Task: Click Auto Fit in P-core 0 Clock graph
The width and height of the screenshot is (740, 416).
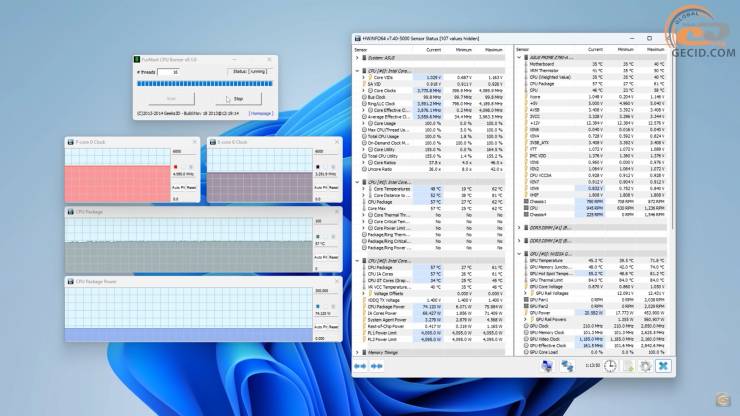Action: pos(178,187)
